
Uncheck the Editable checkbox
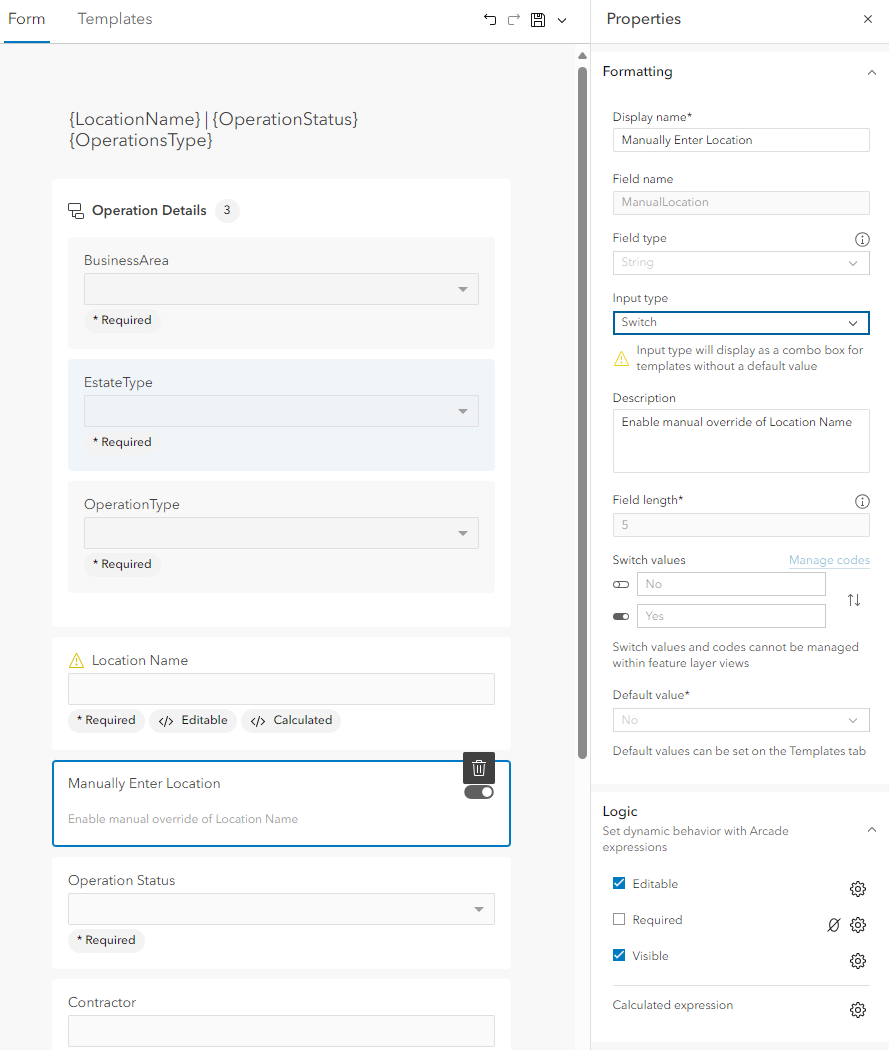[619, 884]
